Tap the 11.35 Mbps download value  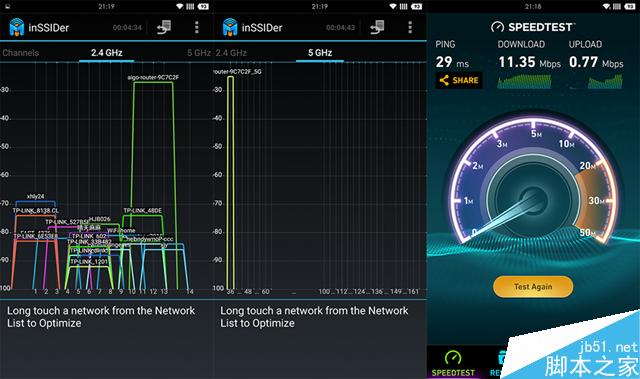pyautogui.click(x=529, y=62)
